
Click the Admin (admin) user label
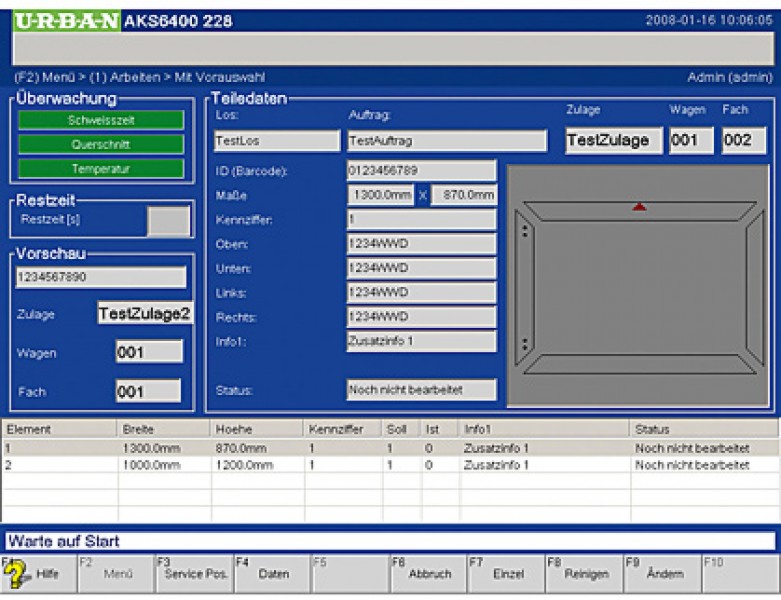coord(730,77)
